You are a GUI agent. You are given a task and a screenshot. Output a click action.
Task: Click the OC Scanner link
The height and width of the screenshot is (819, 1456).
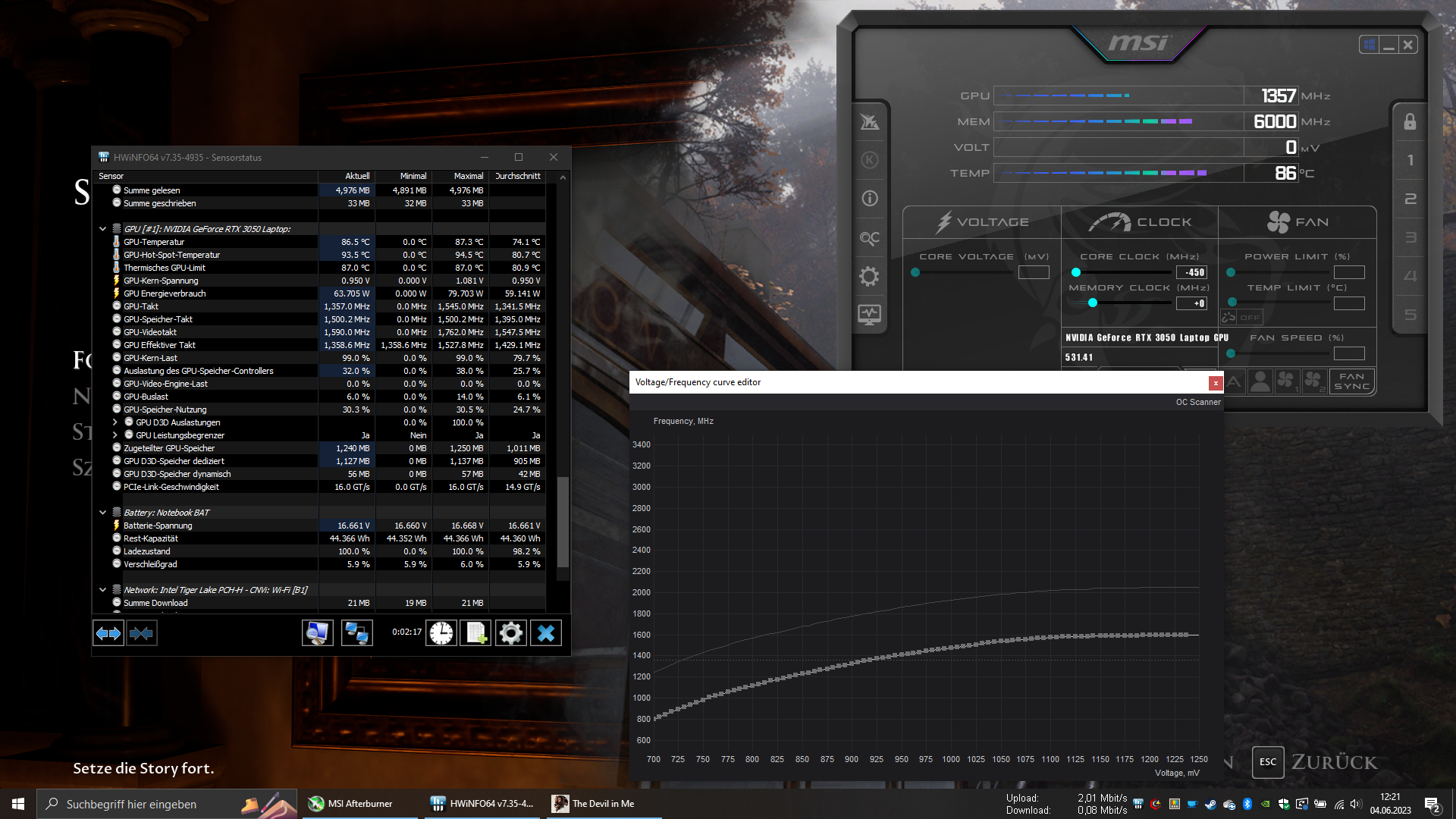coord(1197,403)
